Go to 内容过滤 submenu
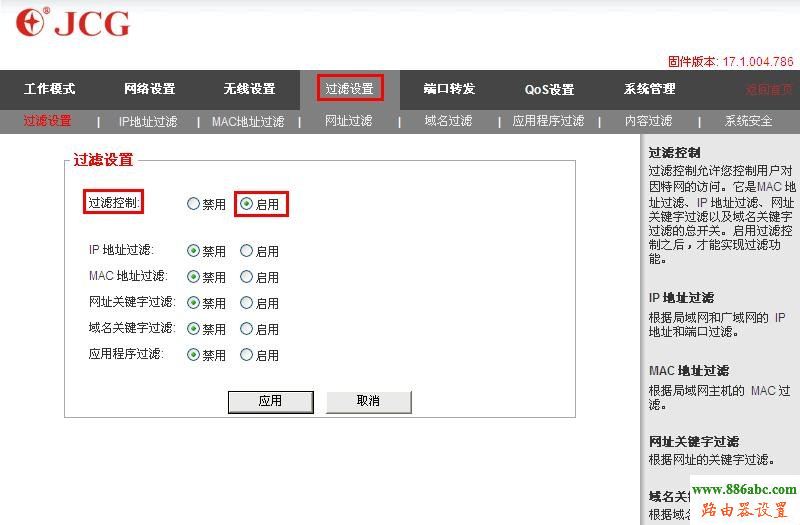The image size is (800, 525). tap(648, 121)
